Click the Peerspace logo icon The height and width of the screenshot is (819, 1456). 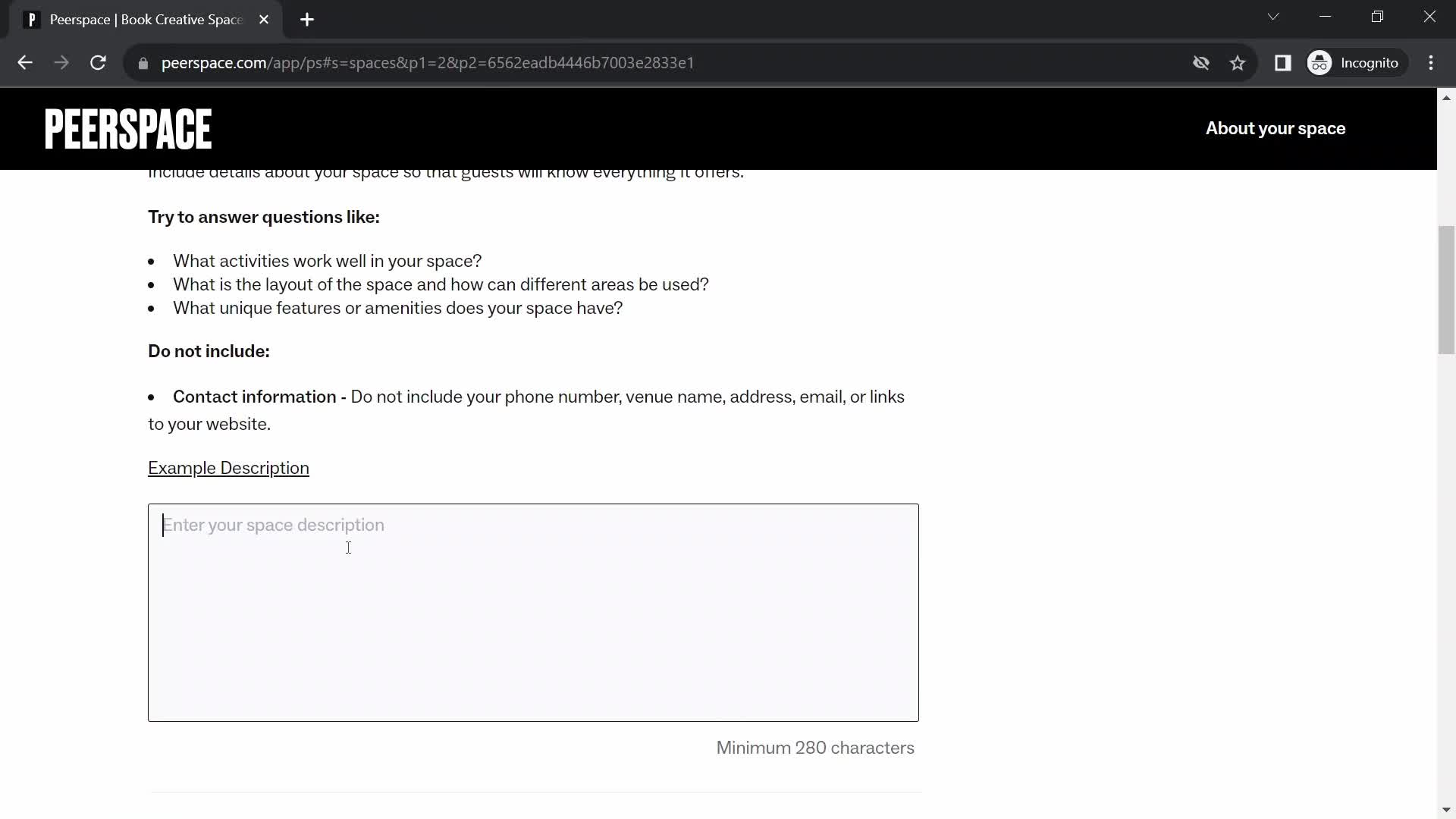pyautogui.click(x=128, y=128)
